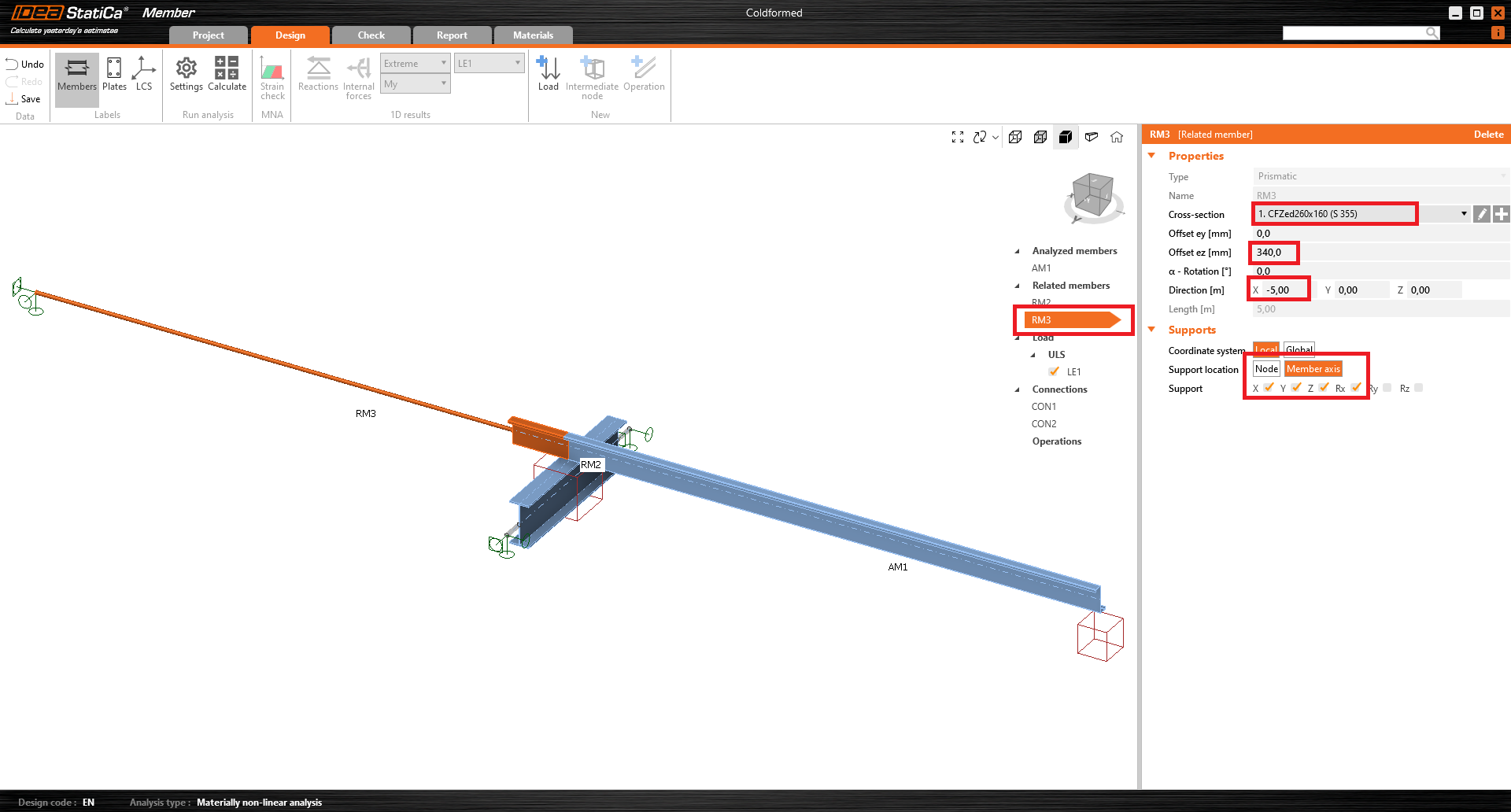
Task: Open the Cross-section dropdown
Action: [1464, 214]
